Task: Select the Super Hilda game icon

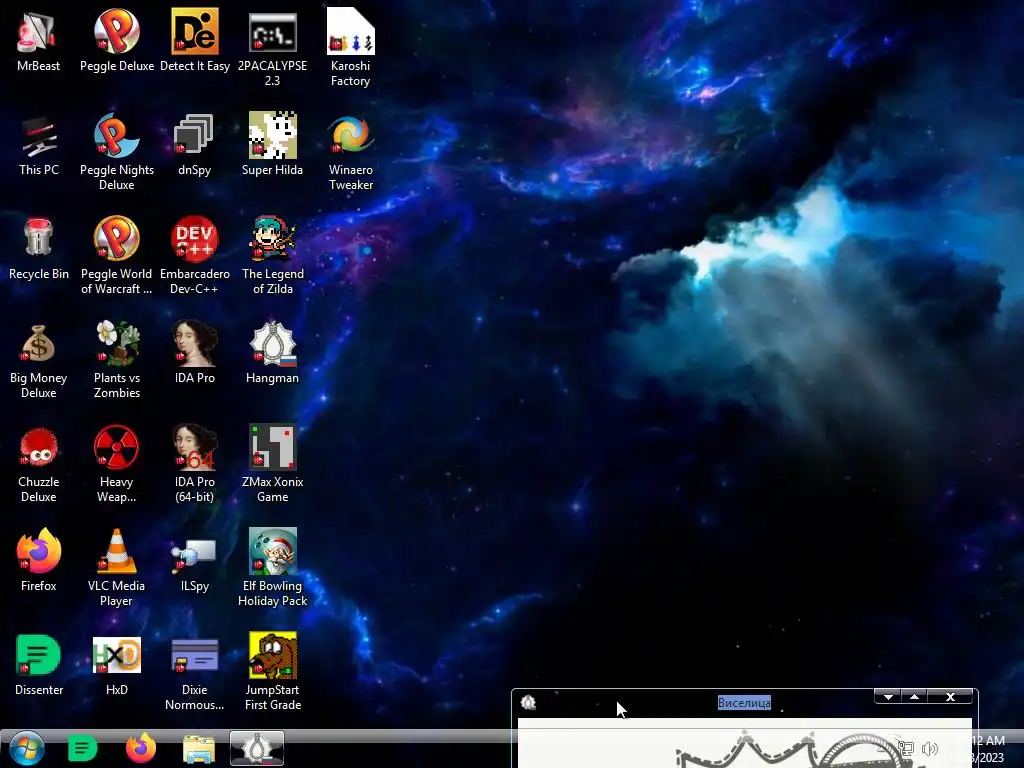Action: tap(272, 144)
